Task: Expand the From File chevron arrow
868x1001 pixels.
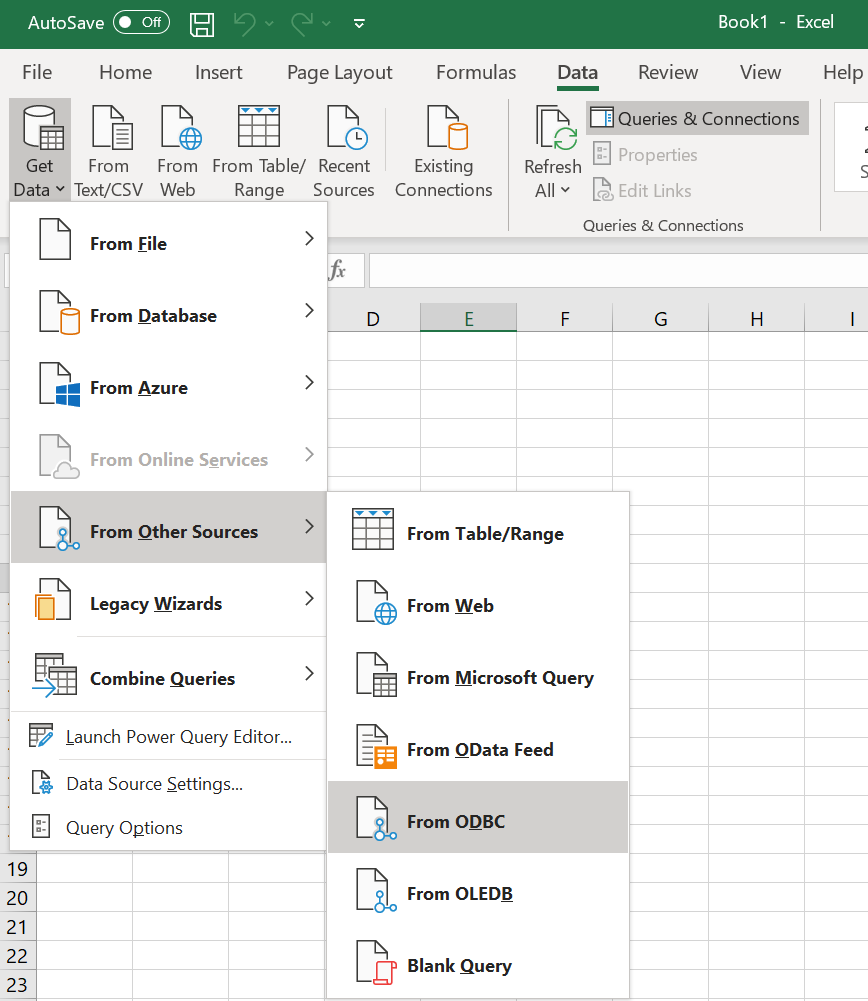Action: tap(310, 238)
